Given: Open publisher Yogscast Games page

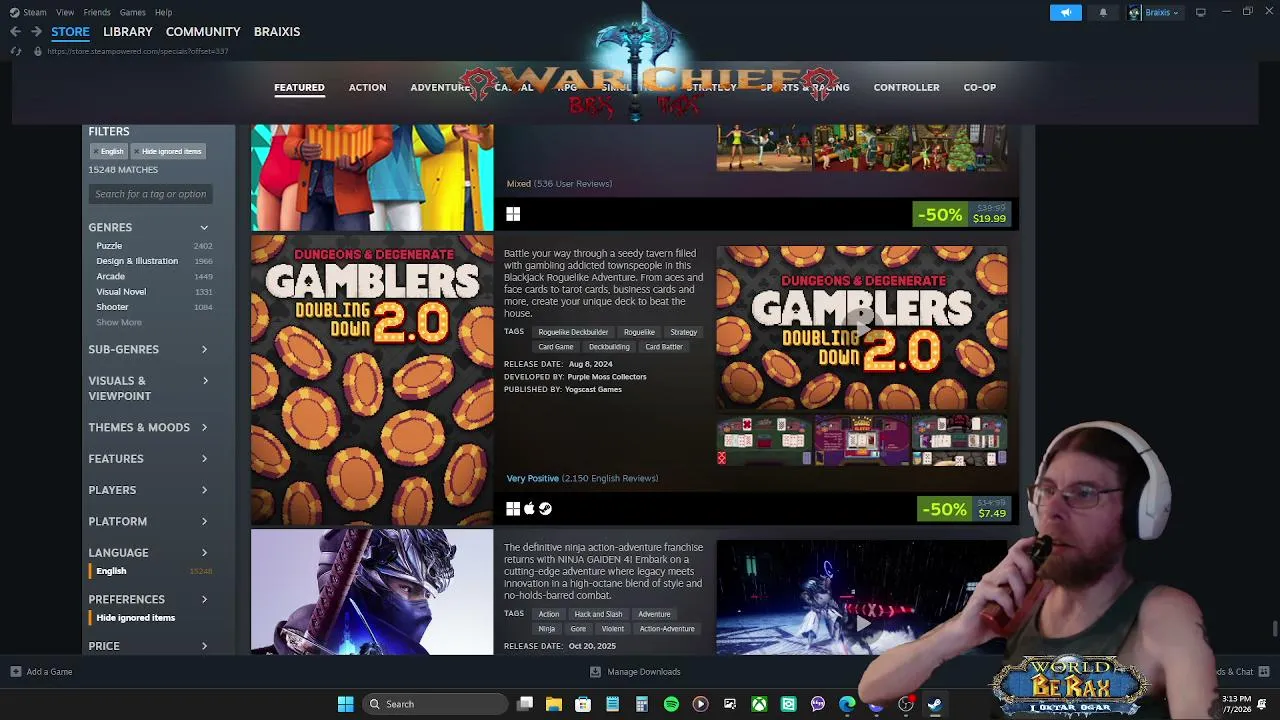Looking at the screenshot, I should (593, 389).
